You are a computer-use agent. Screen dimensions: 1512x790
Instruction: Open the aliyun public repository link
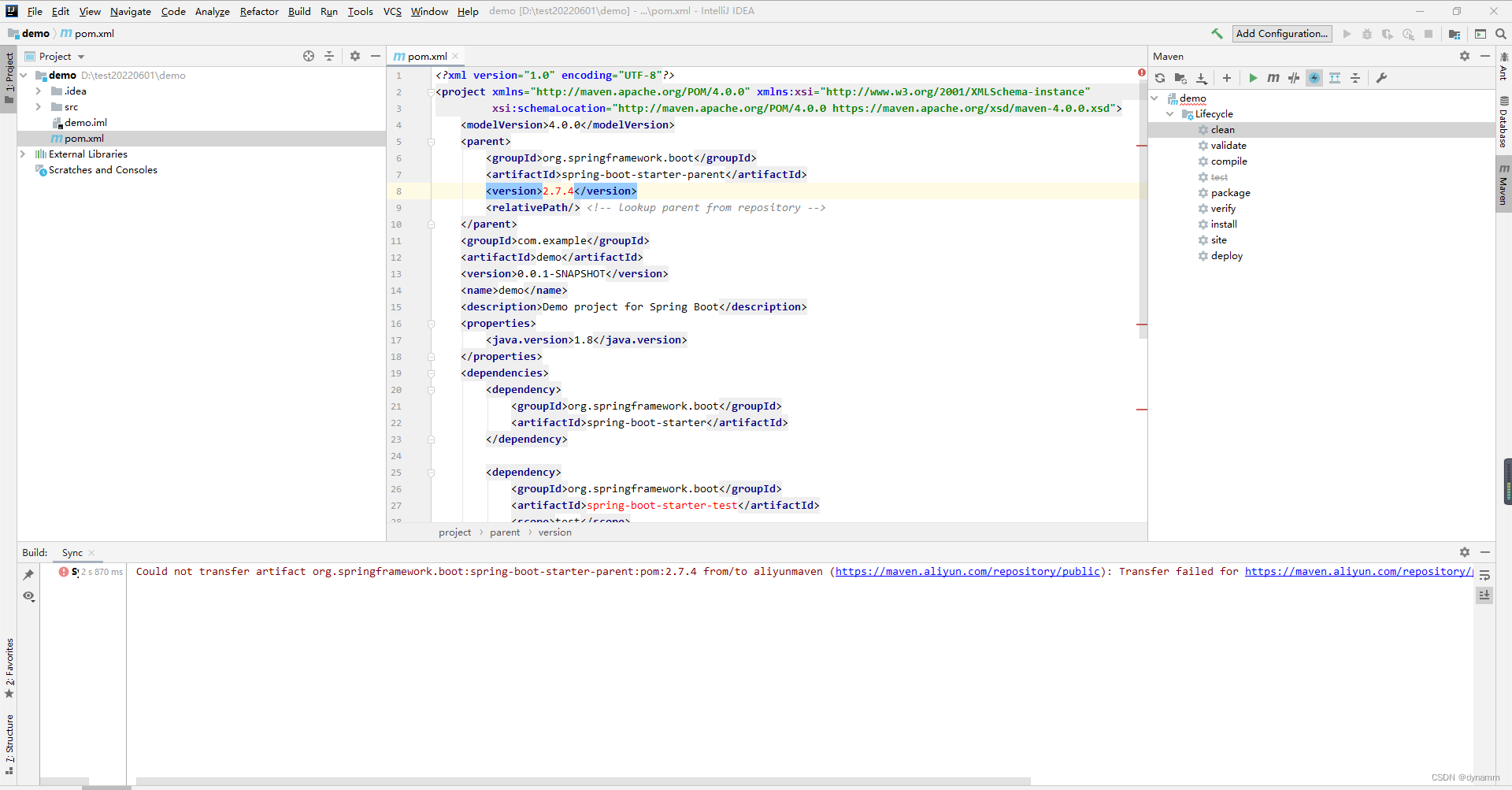point(967,572)
